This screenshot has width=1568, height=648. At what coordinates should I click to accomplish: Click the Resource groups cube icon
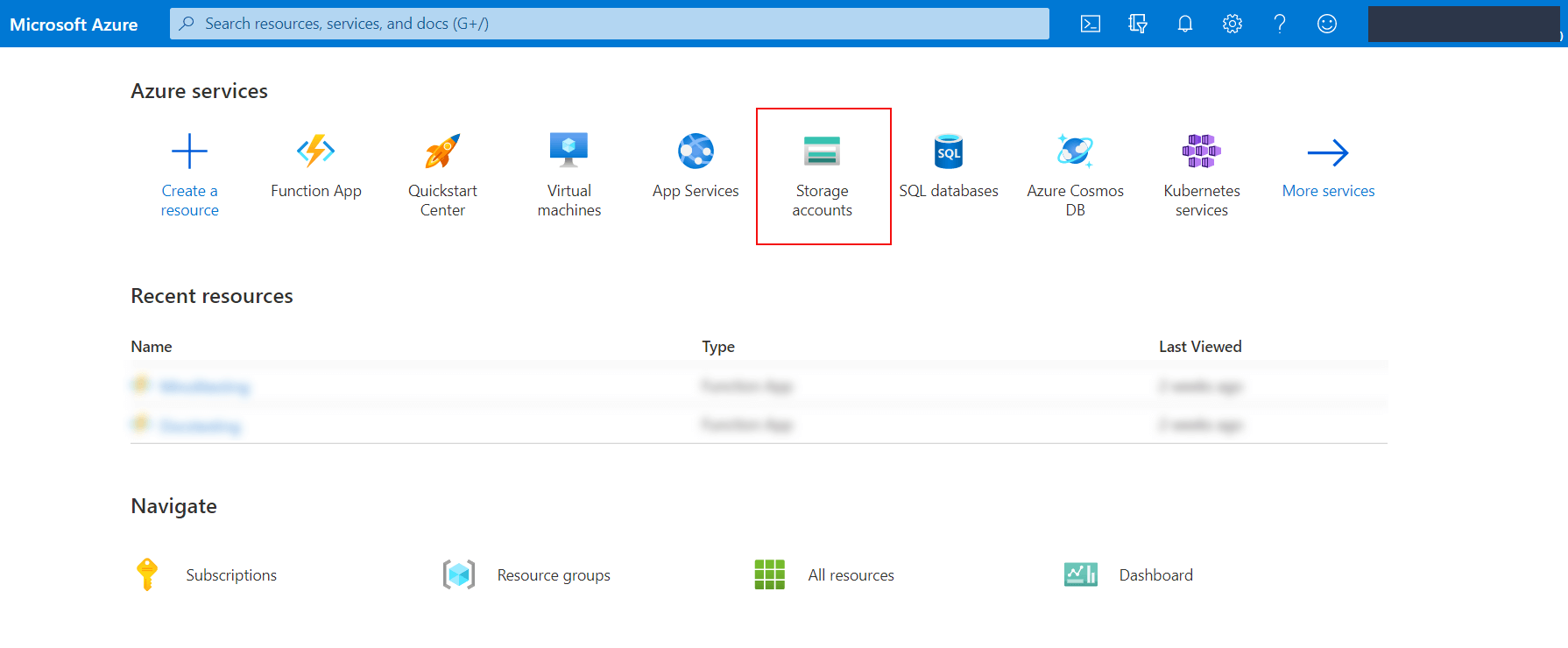[459, 574]
